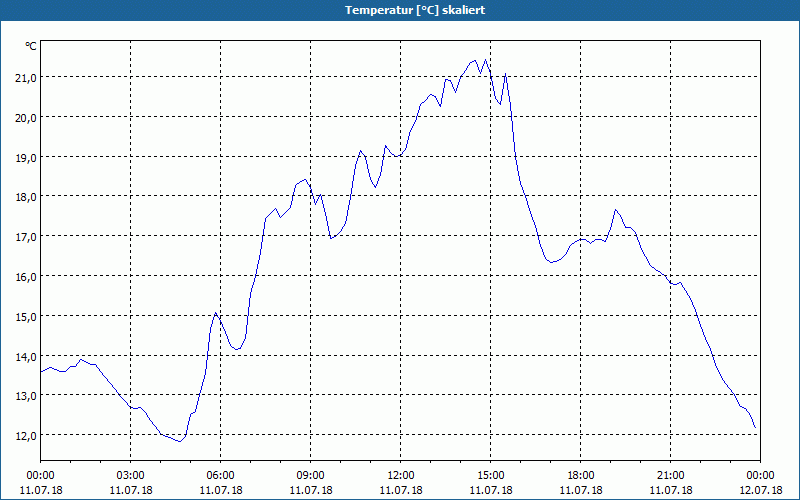Viewport: 800px width, 500px height.
Task: Select the 17,0 y-axis value
Action: pyautogui.click(x=26, y=237)
